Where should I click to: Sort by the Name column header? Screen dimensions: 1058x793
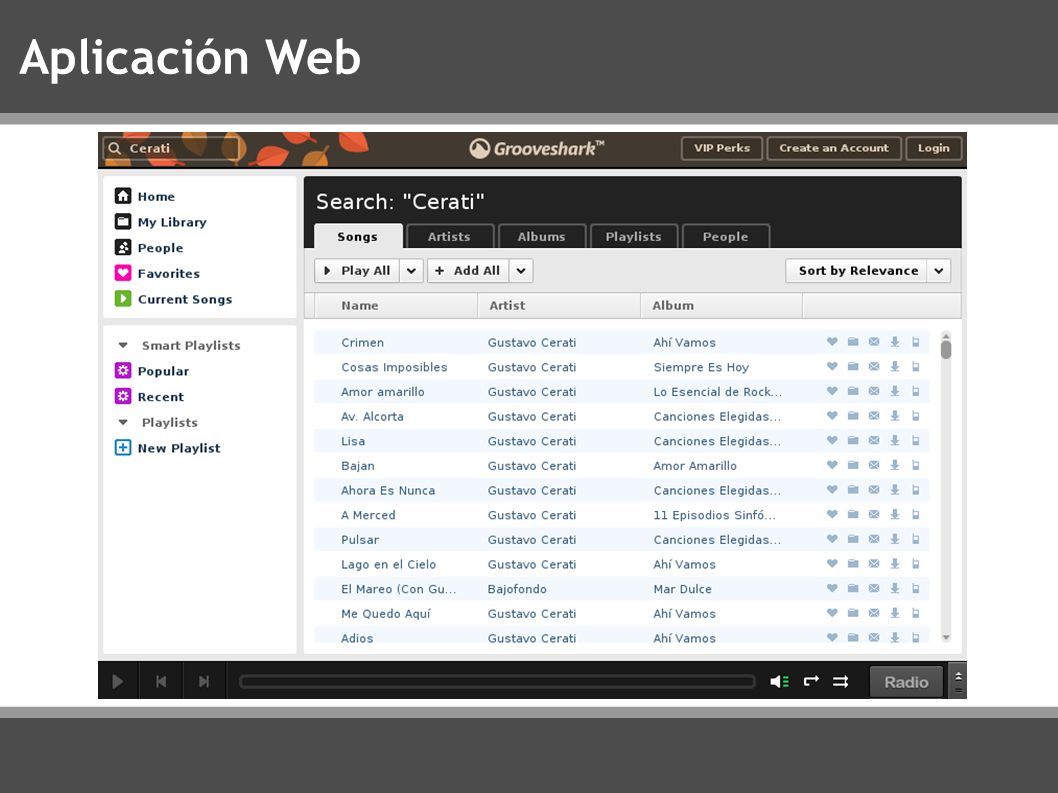[395, 306]
